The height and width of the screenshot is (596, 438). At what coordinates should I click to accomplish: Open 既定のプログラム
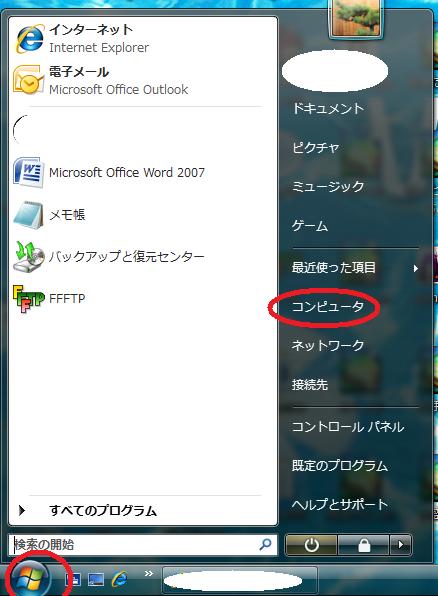pos(340,465)
